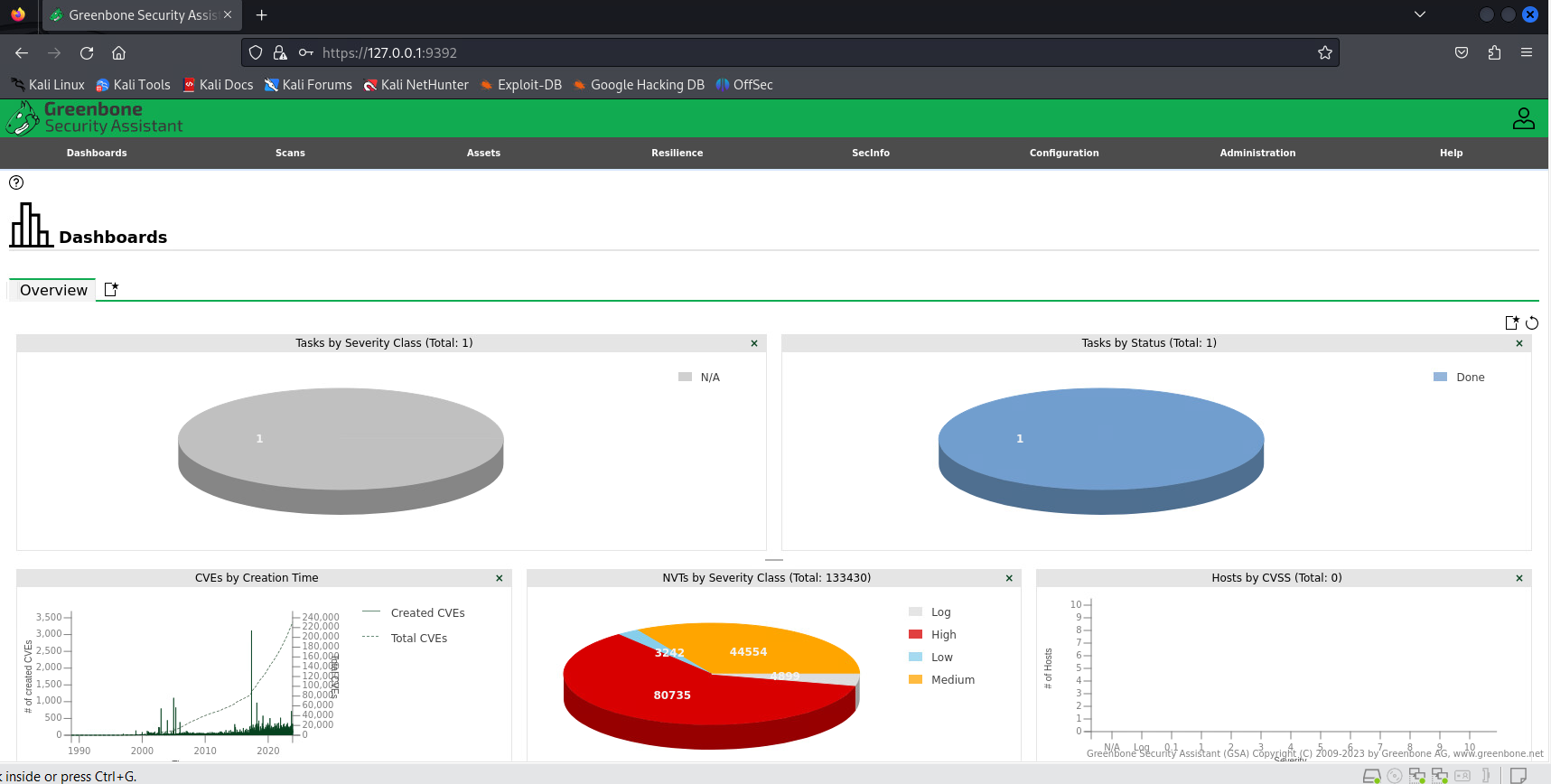This screenshot has width=1551, height=784.
Task: Open the Configuration menu
Action: 1064,154
